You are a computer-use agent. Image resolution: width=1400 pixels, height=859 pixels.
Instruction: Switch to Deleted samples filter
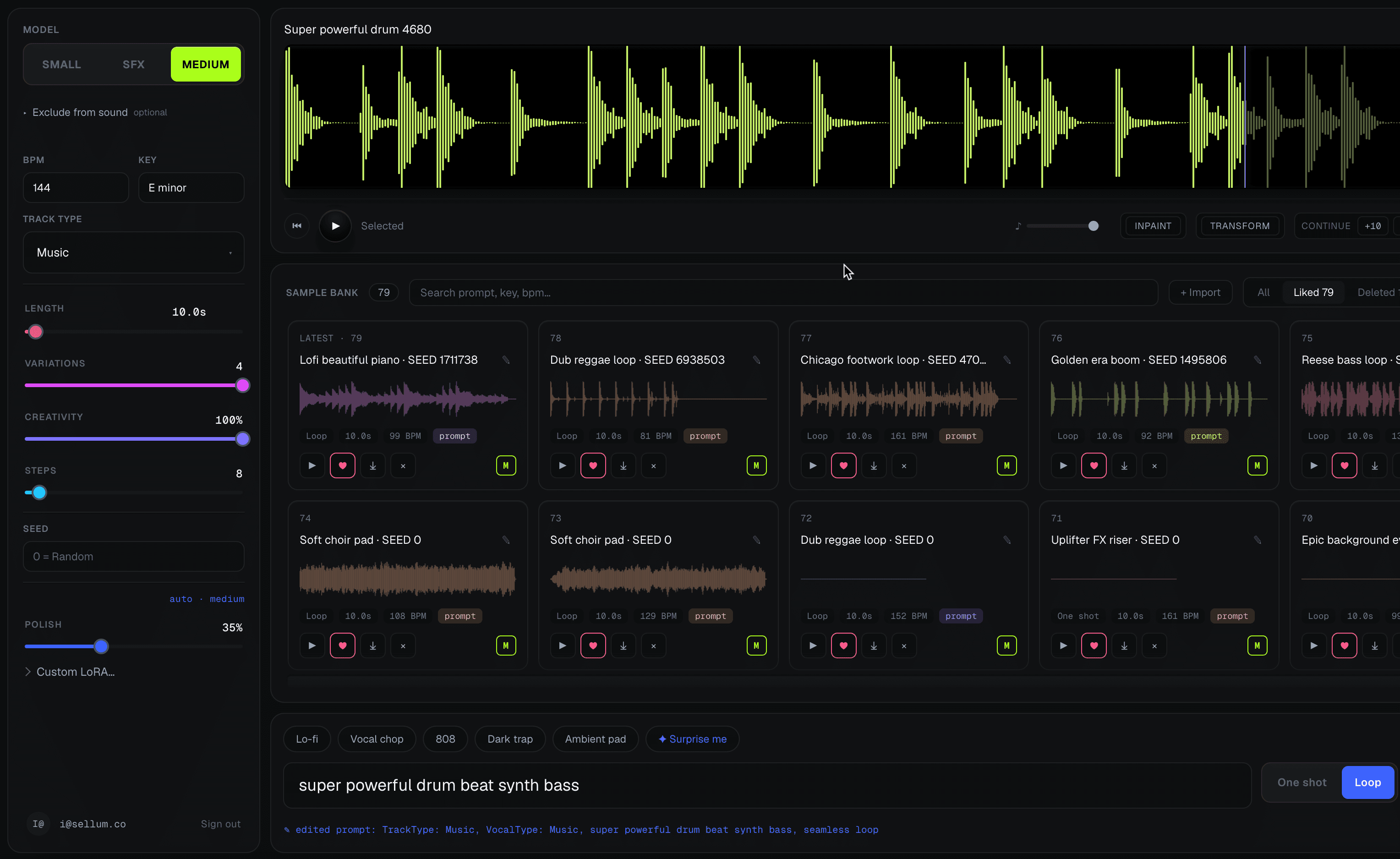[1376, 293]
